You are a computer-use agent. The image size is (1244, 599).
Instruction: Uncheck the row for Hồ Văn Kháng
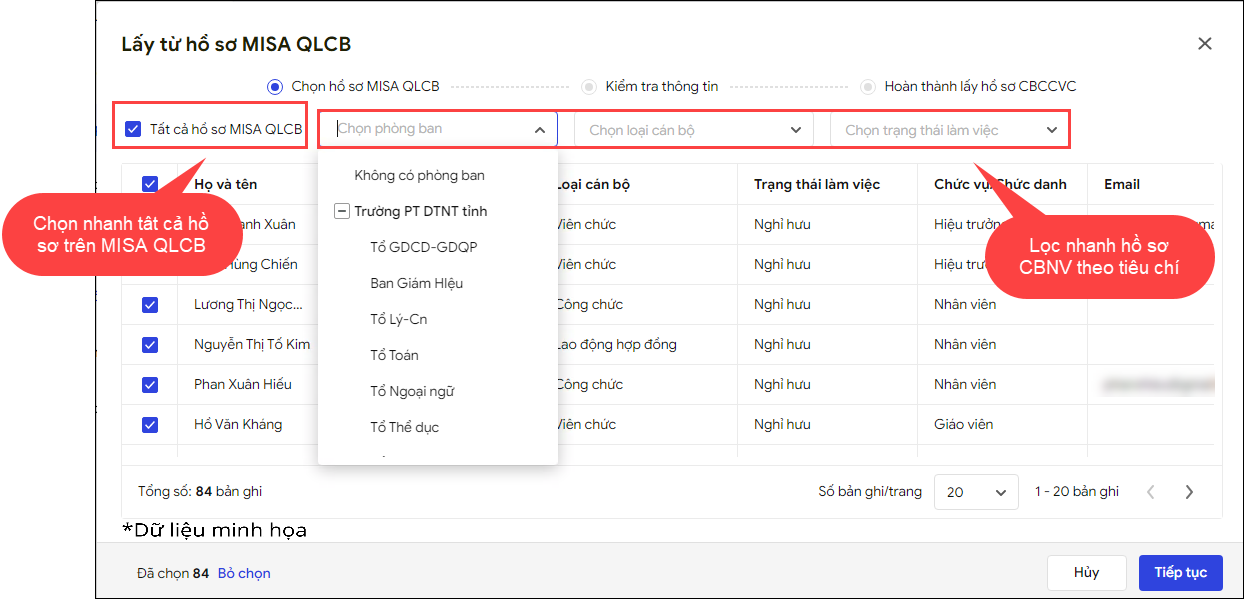coord(150,424)
